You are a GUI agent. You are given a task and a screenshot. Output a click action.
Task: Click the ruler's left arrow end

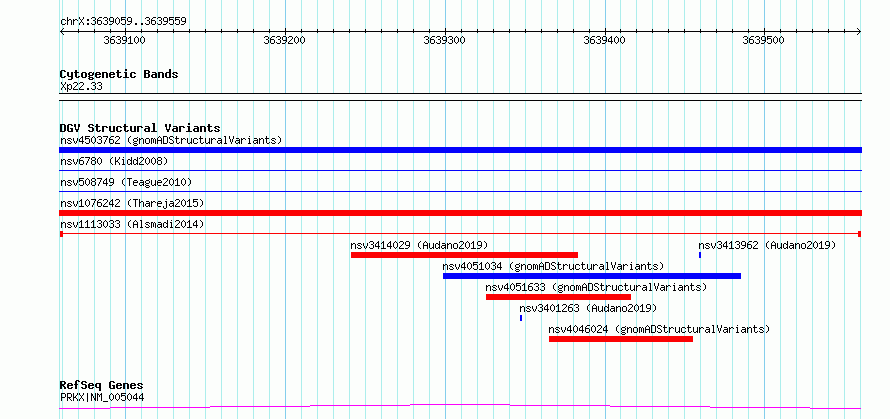click(62, 32)
